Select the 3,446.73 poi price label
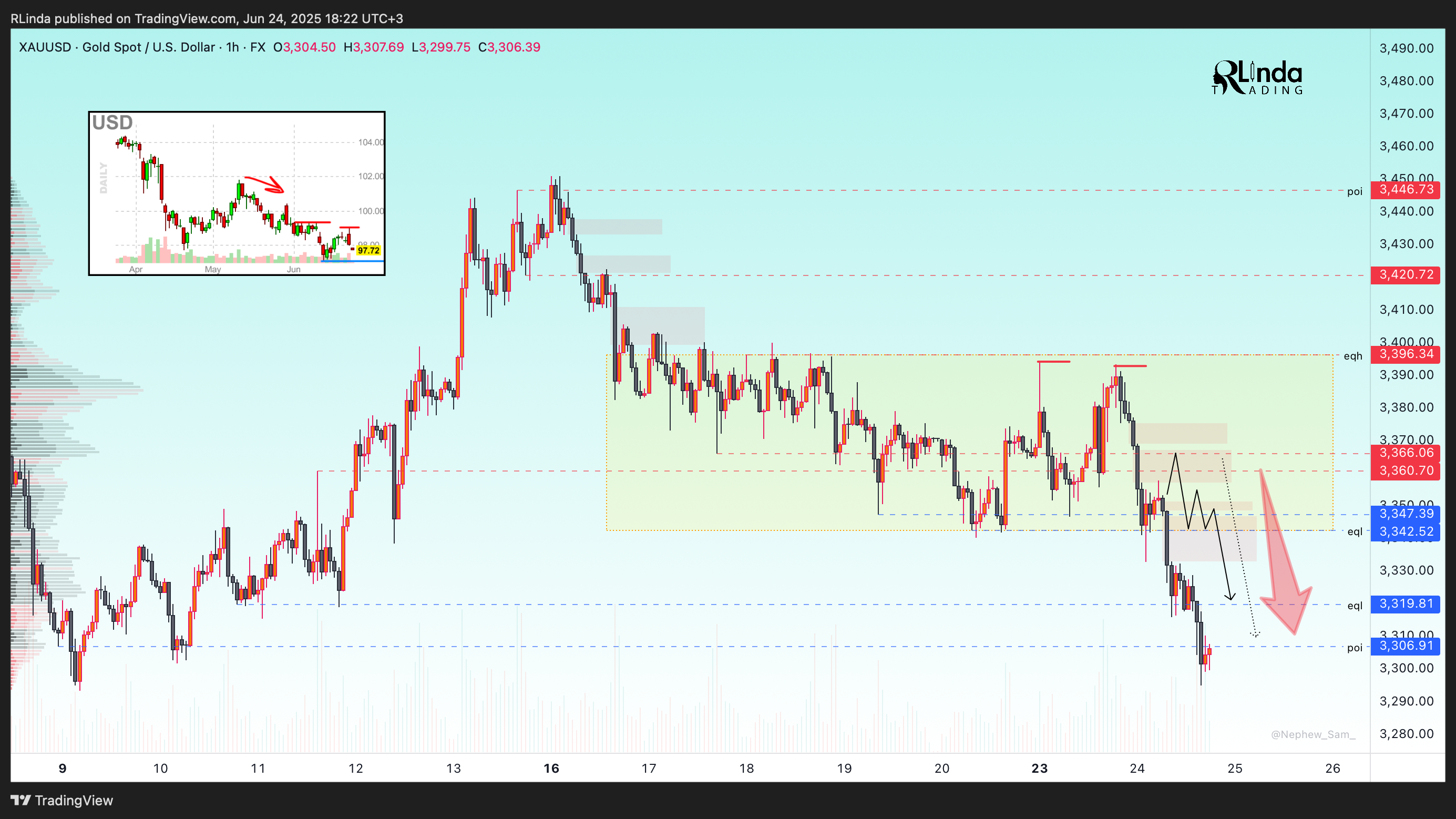This screenshot has width=1456, height=819. click(x=1406, y=189)
